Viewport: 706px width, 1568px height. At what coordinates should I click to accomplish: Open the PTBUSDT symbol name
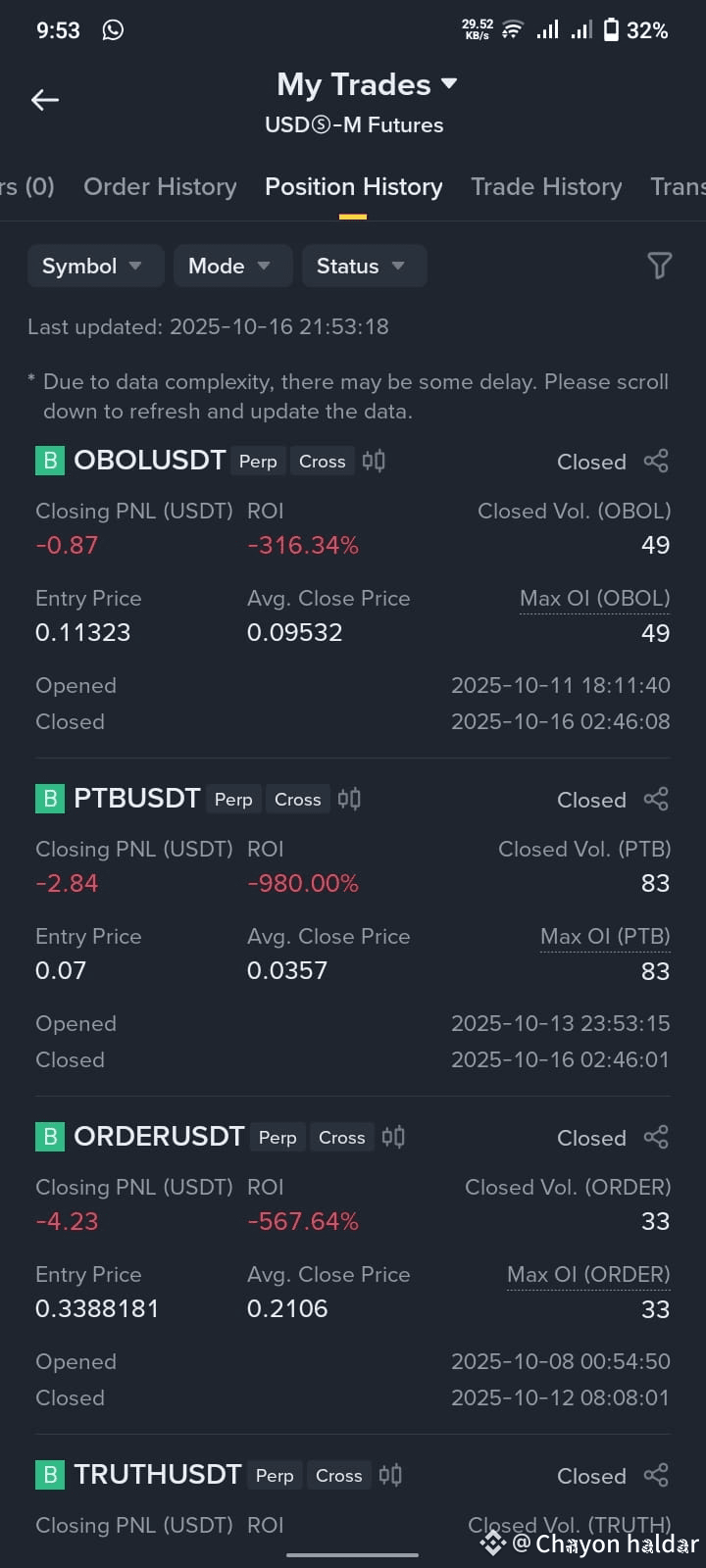pyautogui.click(x=137, y=799)
